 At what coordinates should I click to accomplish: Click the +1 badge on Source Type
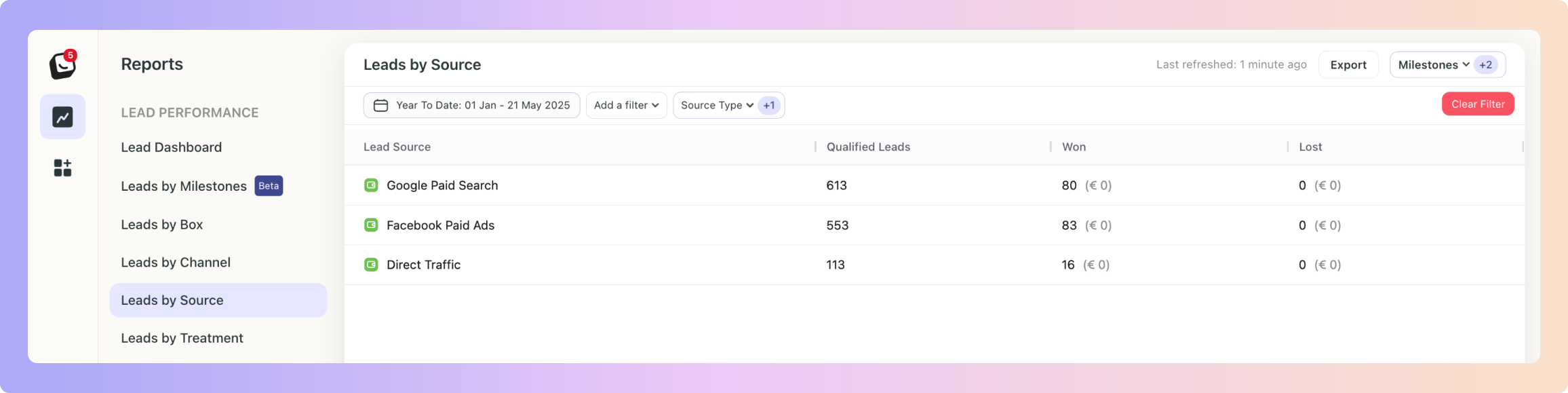[x=769, y=105]
